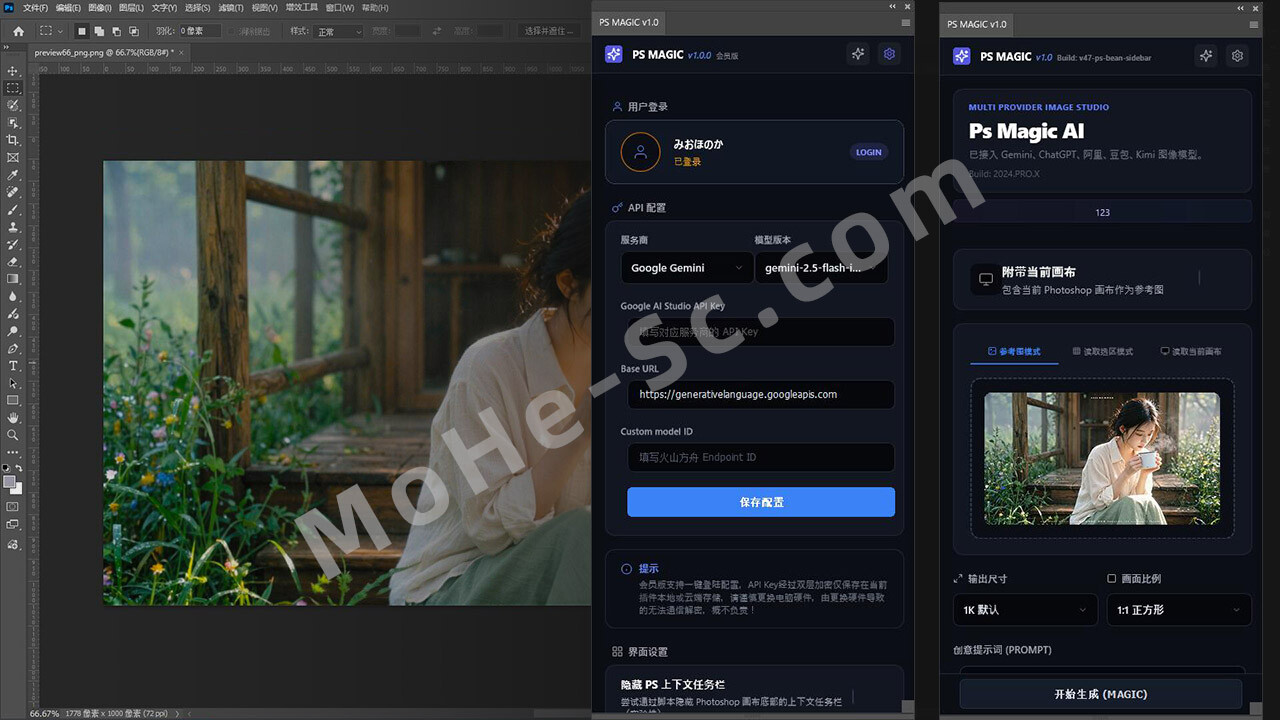Choose Subtract from selection mode button
This screenshot has height=720, width=1280.
(x=116, y=31)
